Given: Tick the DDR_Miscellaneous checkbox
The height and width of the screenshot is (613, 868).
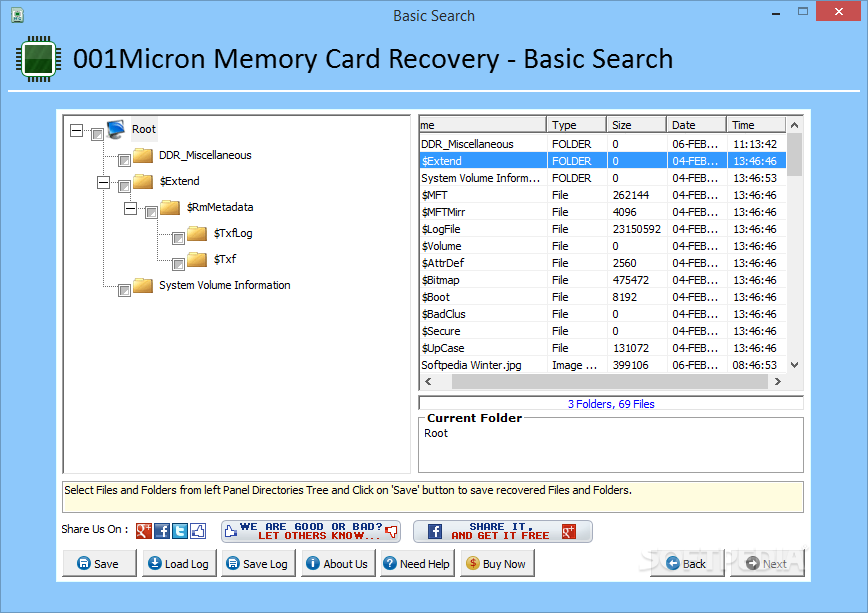Looking at the screenshot, I should (124, 161).
